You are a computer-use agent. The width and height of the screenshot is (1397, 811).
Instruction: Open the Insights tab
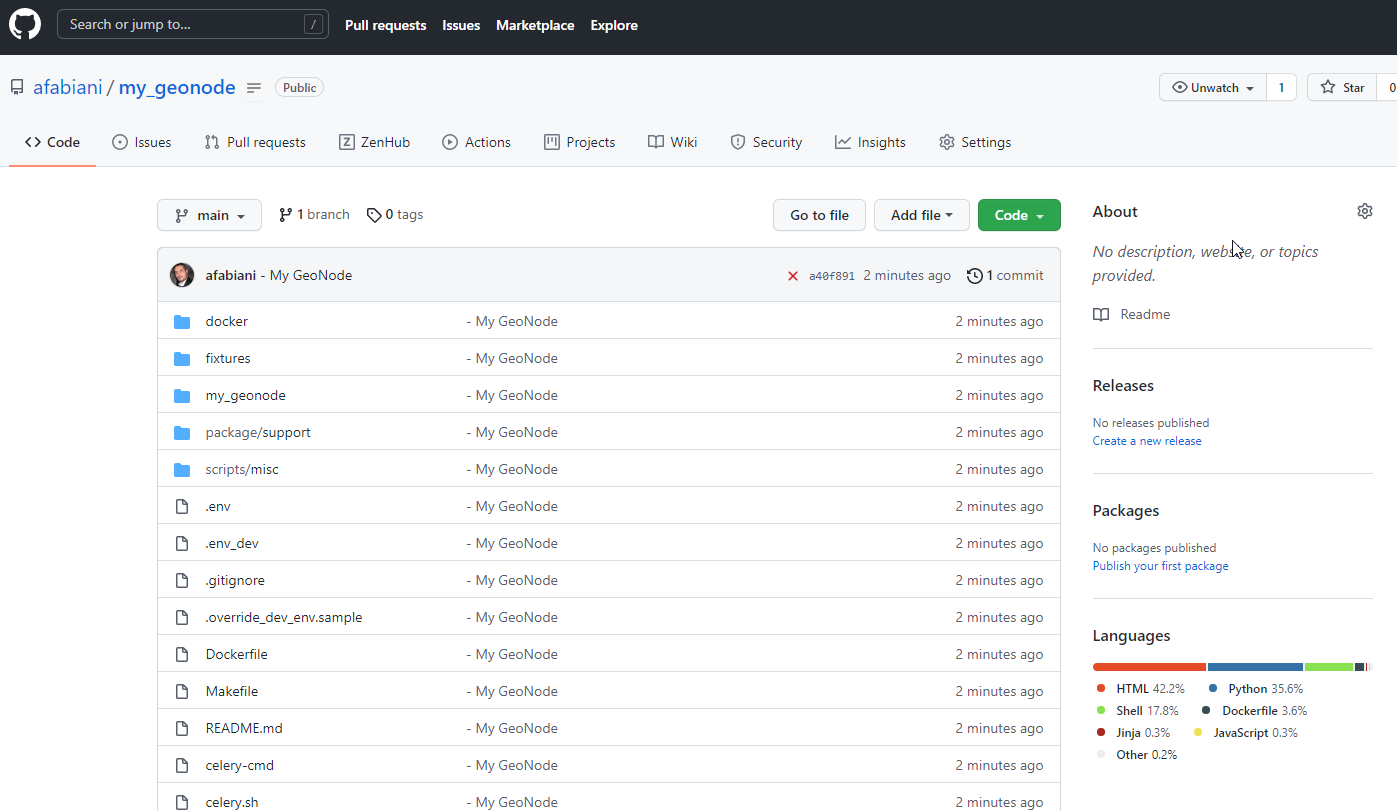(x=870, y=142)
